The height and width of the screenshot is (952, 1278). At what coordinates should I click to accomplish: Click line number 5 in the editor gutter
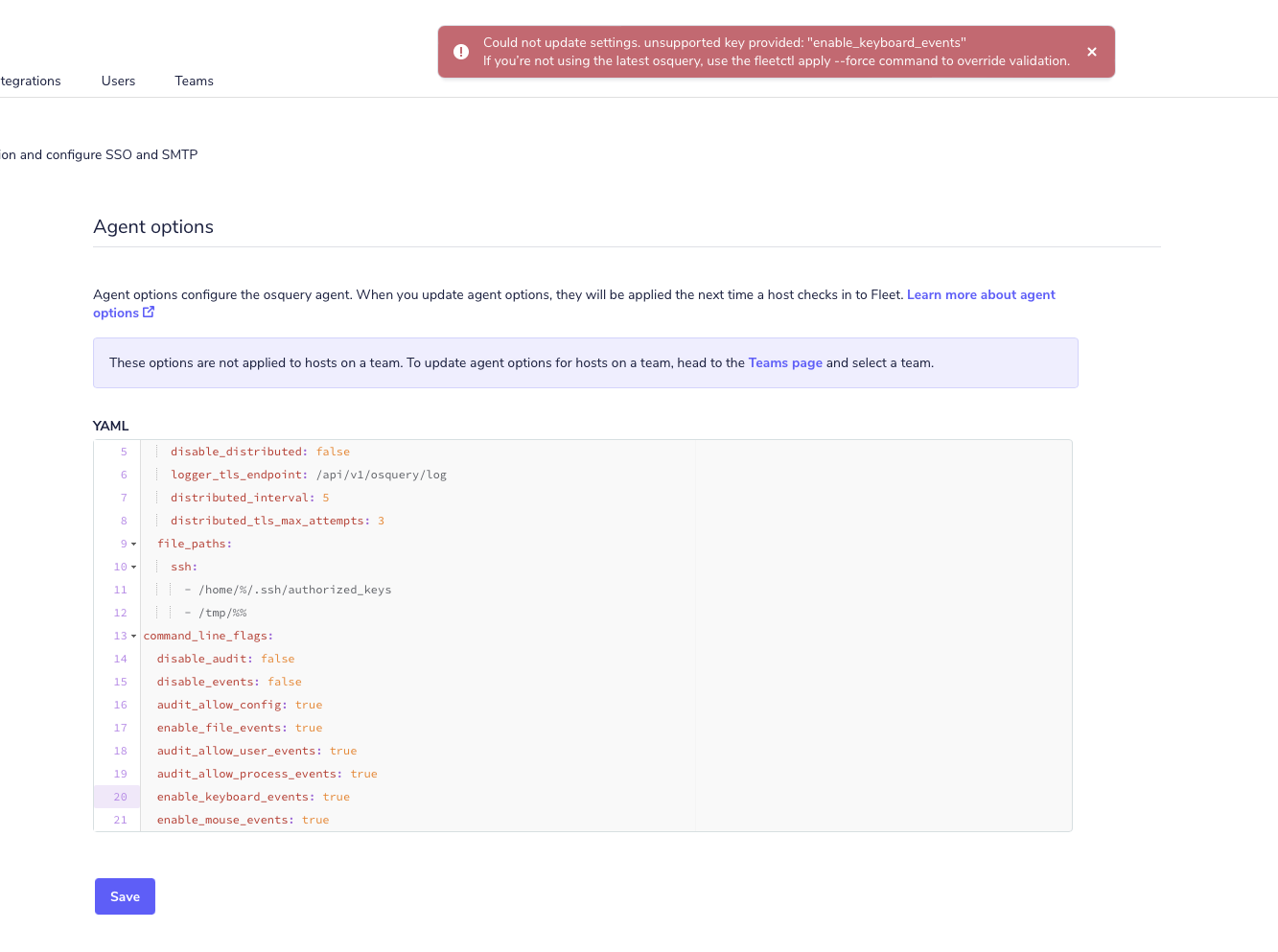tap(123, 452)
